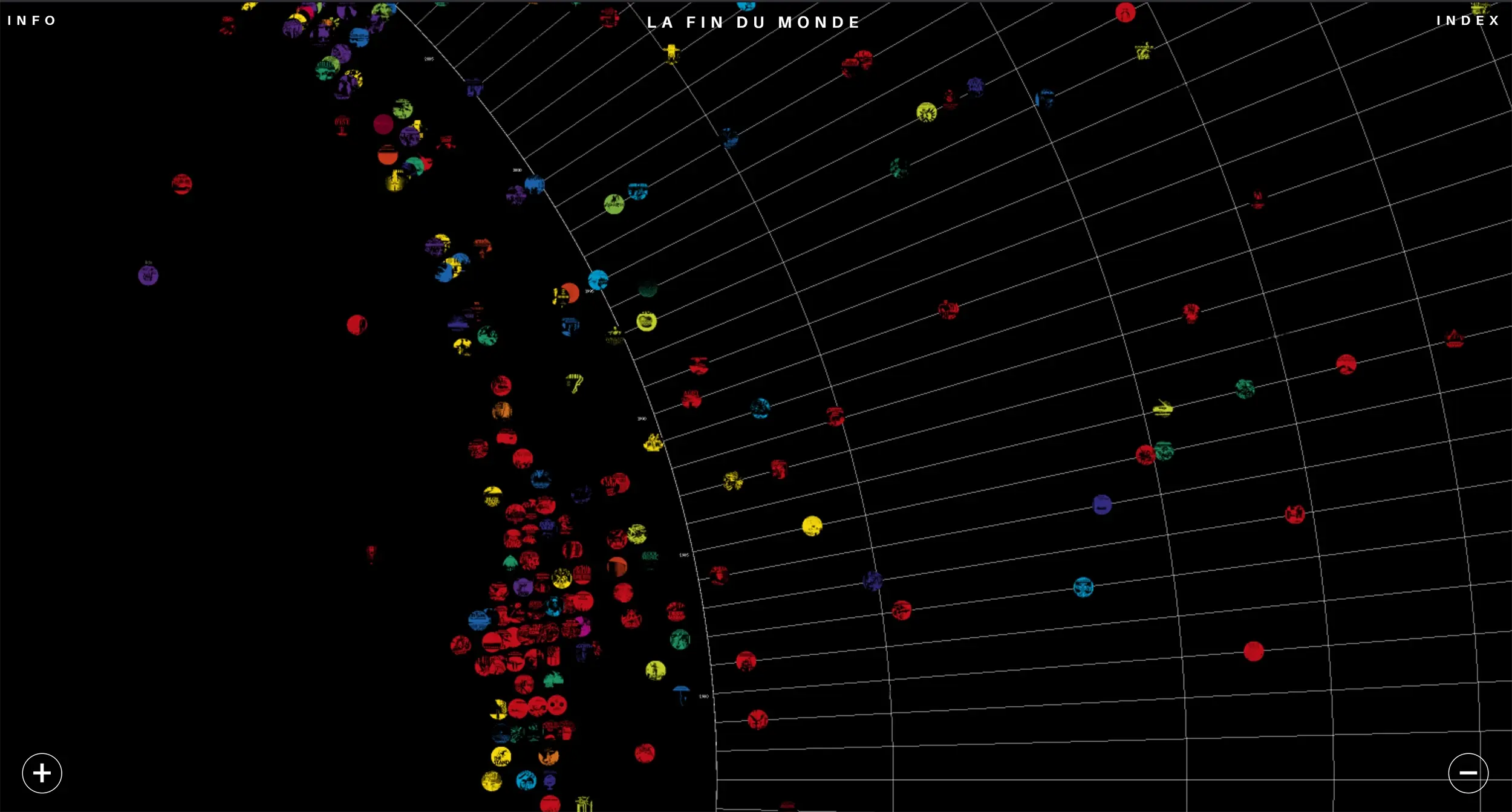This screenshot has height=812, width=1512.
Task: Select the solid yellow dot on the grid
Action: coord(812,526)
